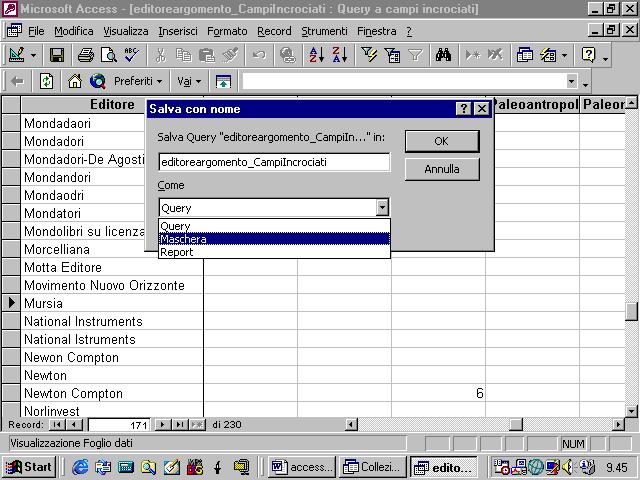This screenshot has height=480, width=640.
Task: Click the Print icon in toolbar
Action: tap(85, 55)
